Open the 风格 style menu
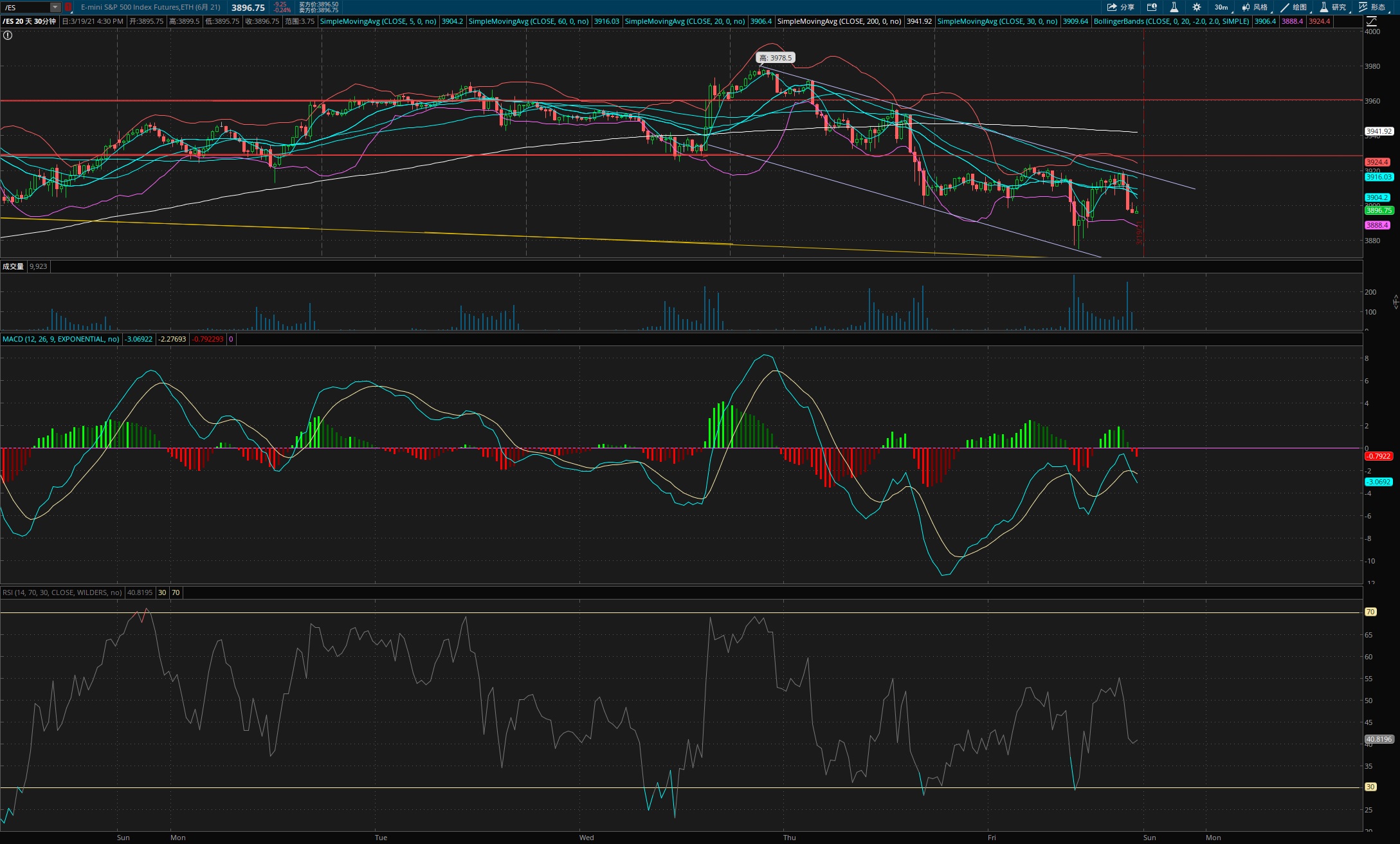This screenshot has width=1400, height=844. tap(1255, 7)
